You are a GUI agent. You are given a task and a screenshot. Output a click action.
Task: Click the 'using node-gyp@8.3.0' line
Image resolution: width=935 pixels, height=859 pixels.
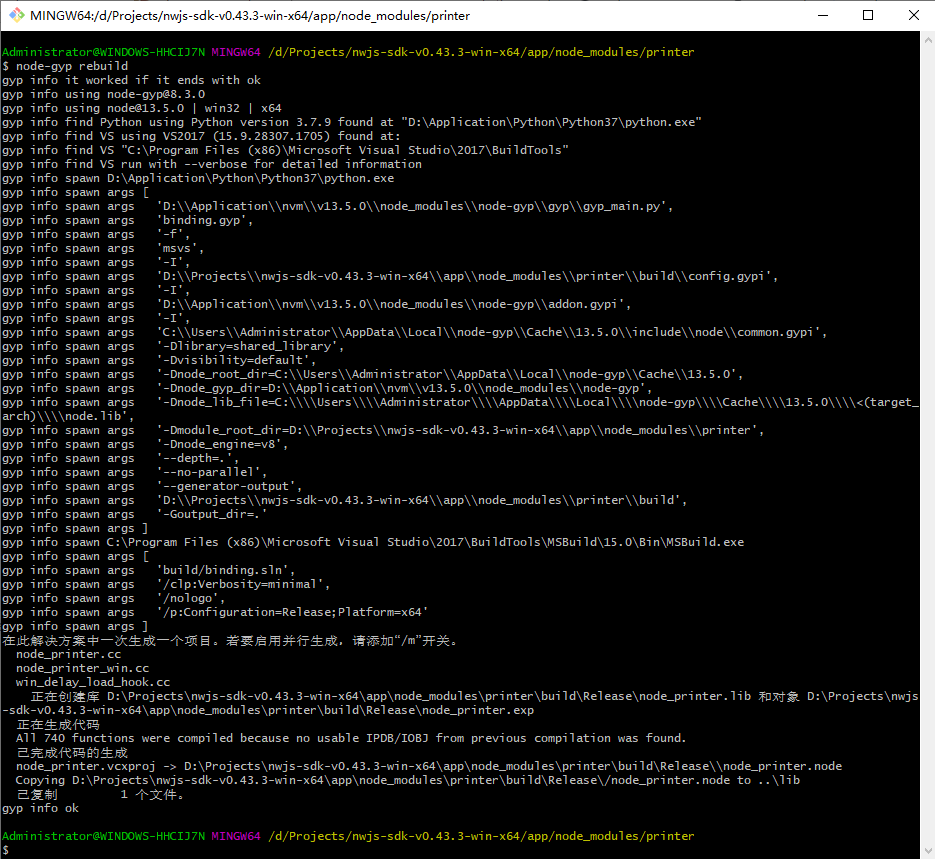[103, 94]
